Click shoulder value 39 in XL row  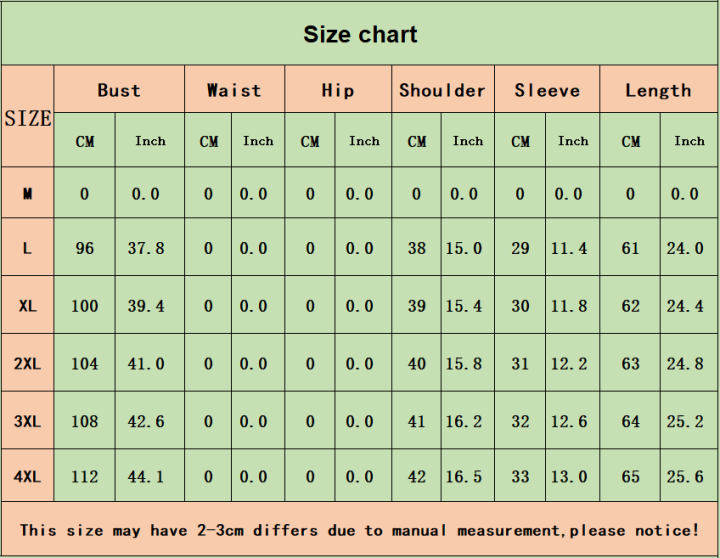click(x=417, y=306)
